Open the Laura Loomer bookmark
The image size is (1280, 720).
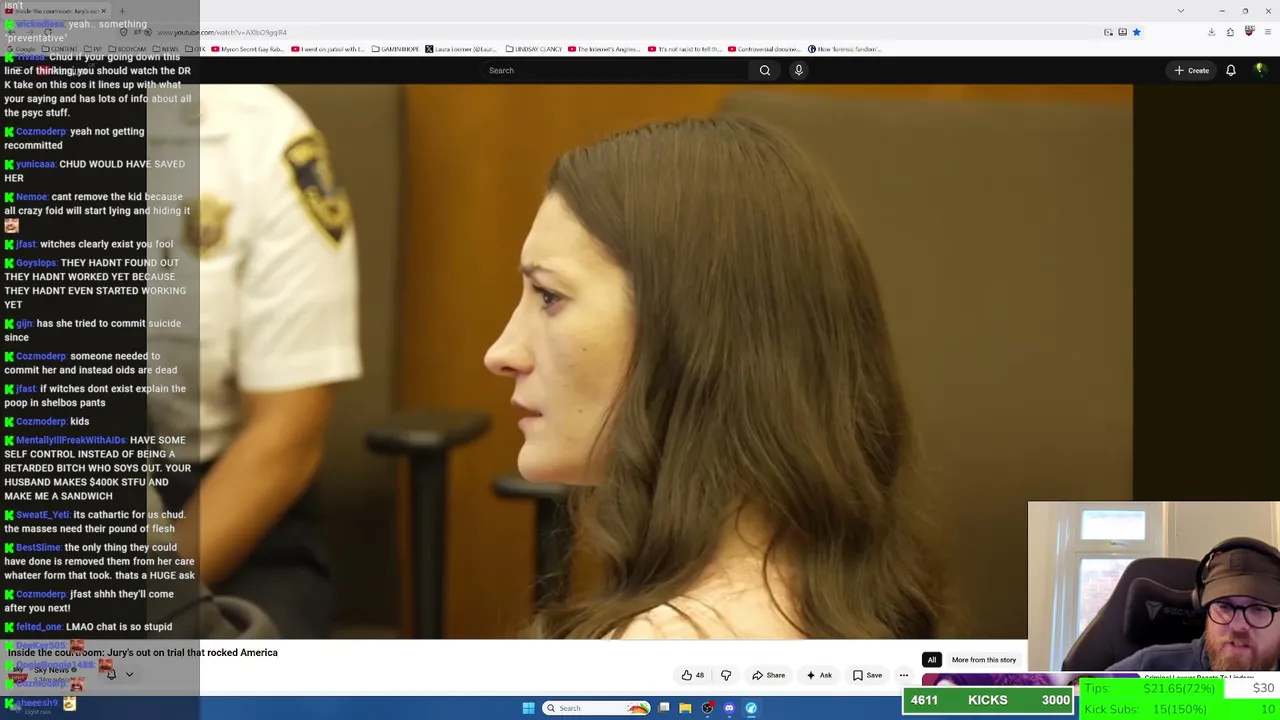(x=460, y=49)
